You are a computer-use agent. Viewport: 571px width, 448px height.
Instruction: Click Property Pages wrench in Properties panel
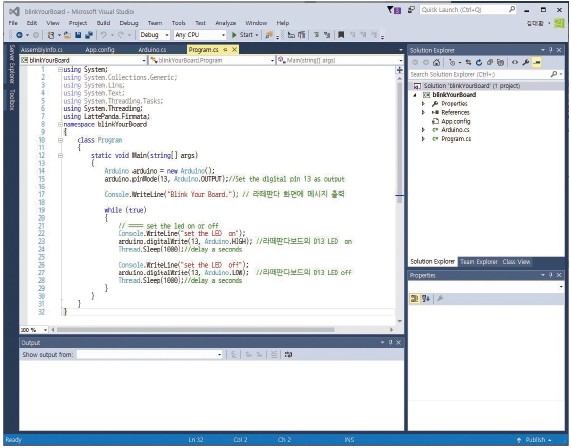click(440, 299)
